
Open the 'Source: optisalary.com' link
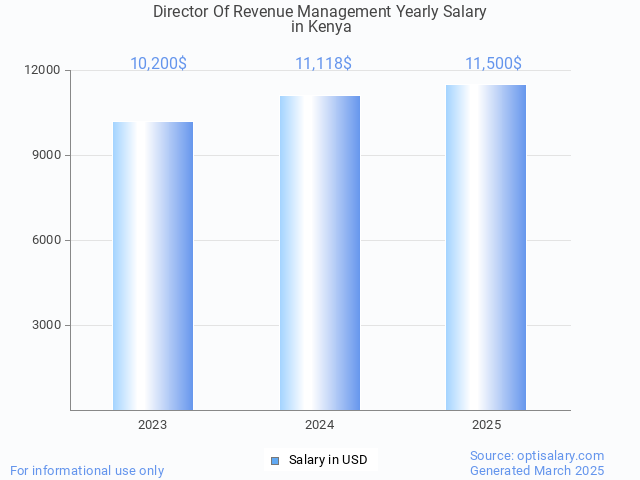[x=537, y=455]
